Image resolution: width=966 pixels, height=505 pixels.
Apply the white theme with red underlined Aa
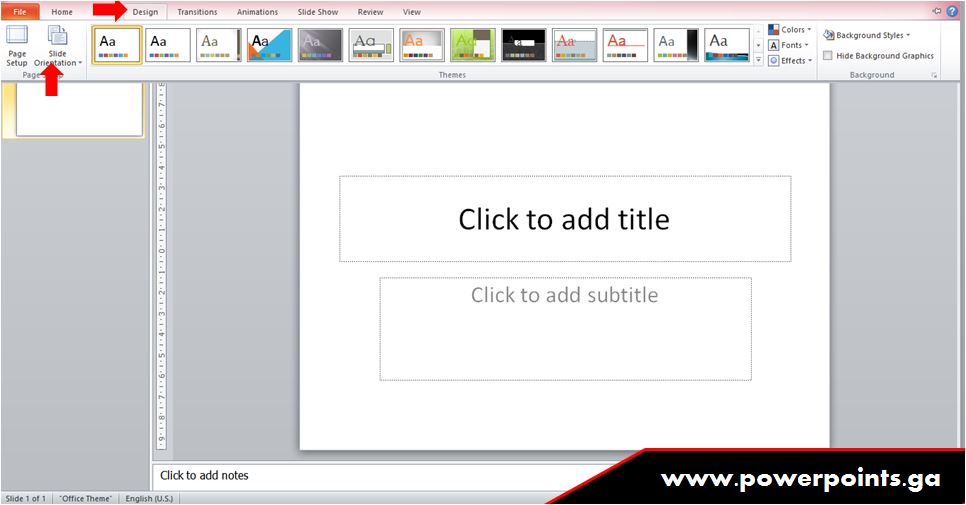[x=625, y=45]
